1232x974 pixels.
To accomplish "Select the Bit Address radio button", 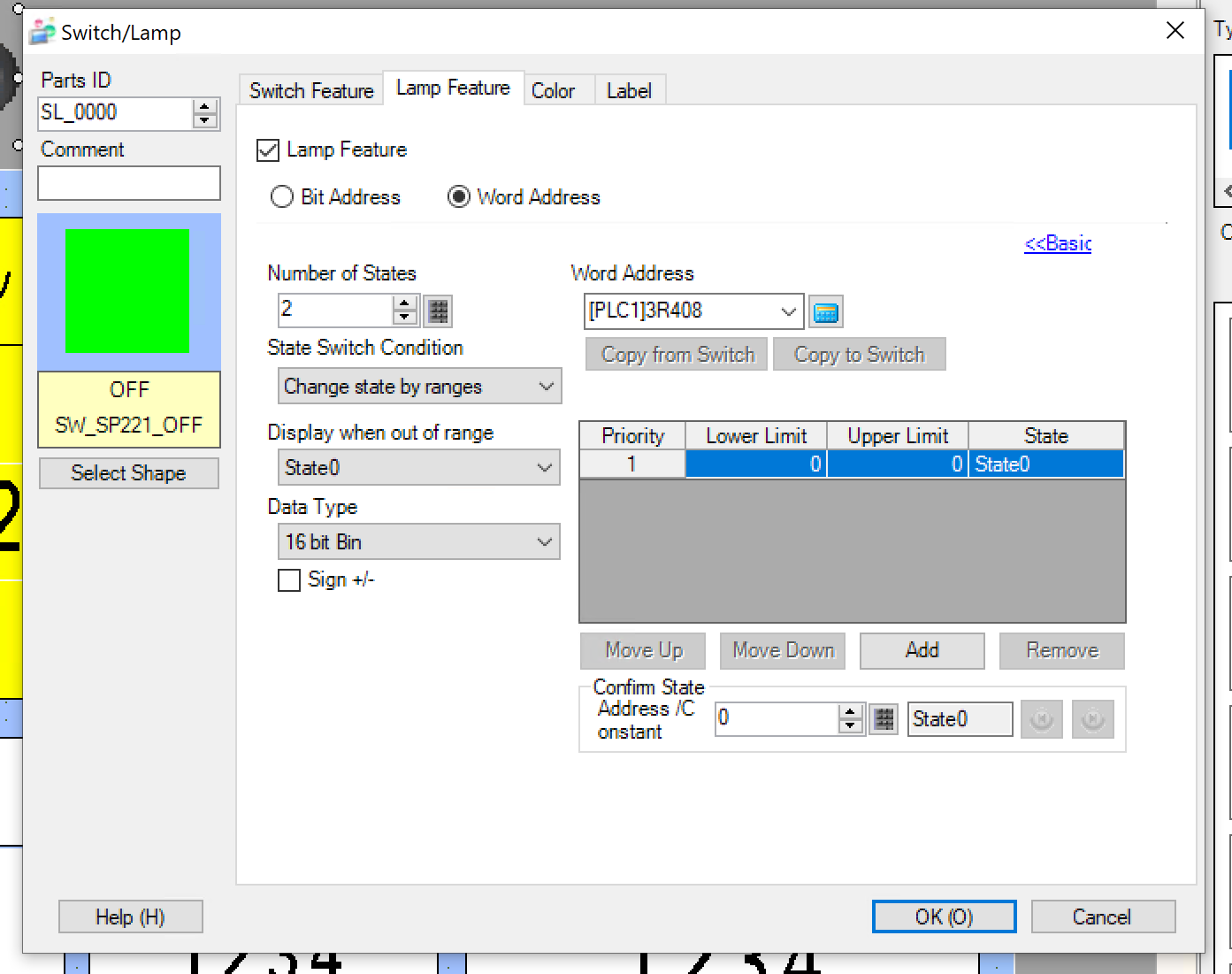I will pyautogui.click(x=282, y=197).
